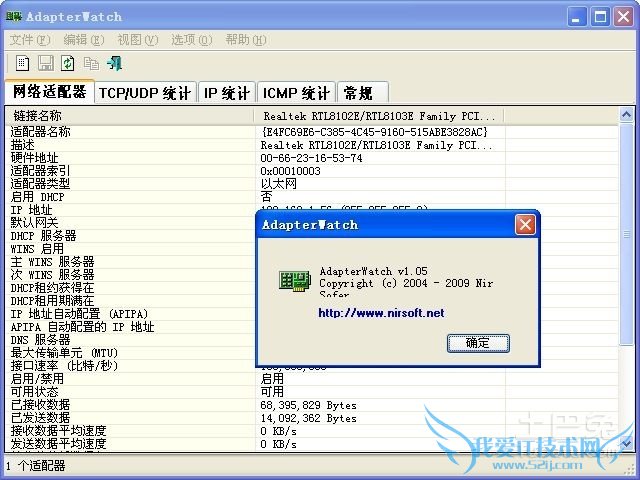
Task: Click the exit door toolbar icon
Action: tap(114, 63)
